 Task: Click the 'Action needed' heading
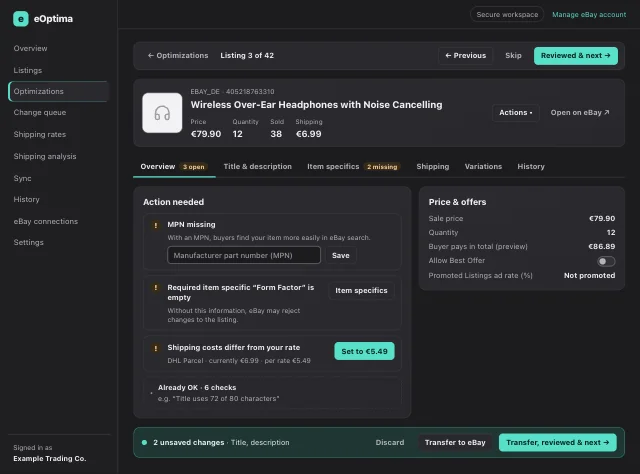173,202
